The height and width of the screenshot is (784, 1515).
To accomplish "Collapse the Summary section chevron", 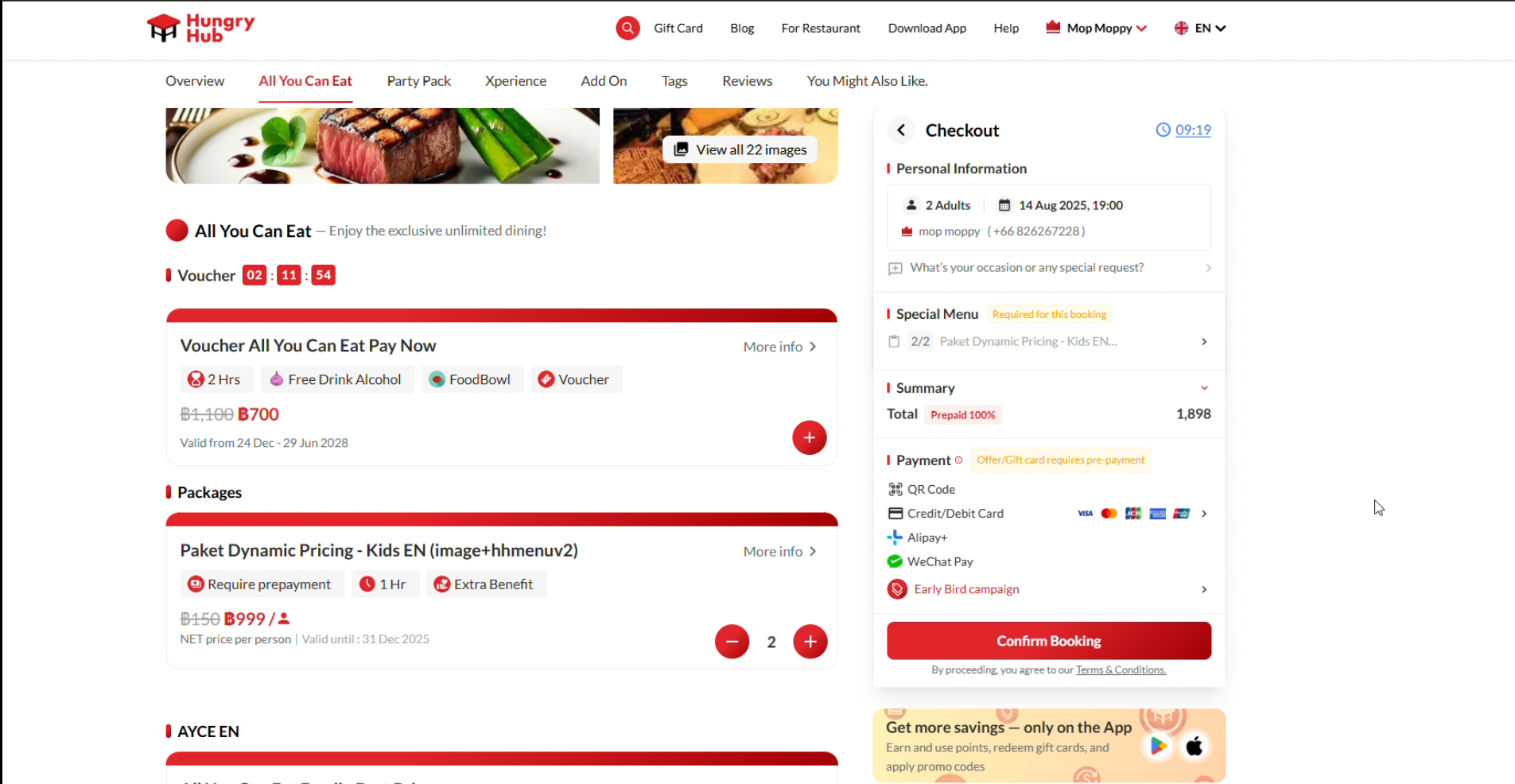I will coord(1204,388).
